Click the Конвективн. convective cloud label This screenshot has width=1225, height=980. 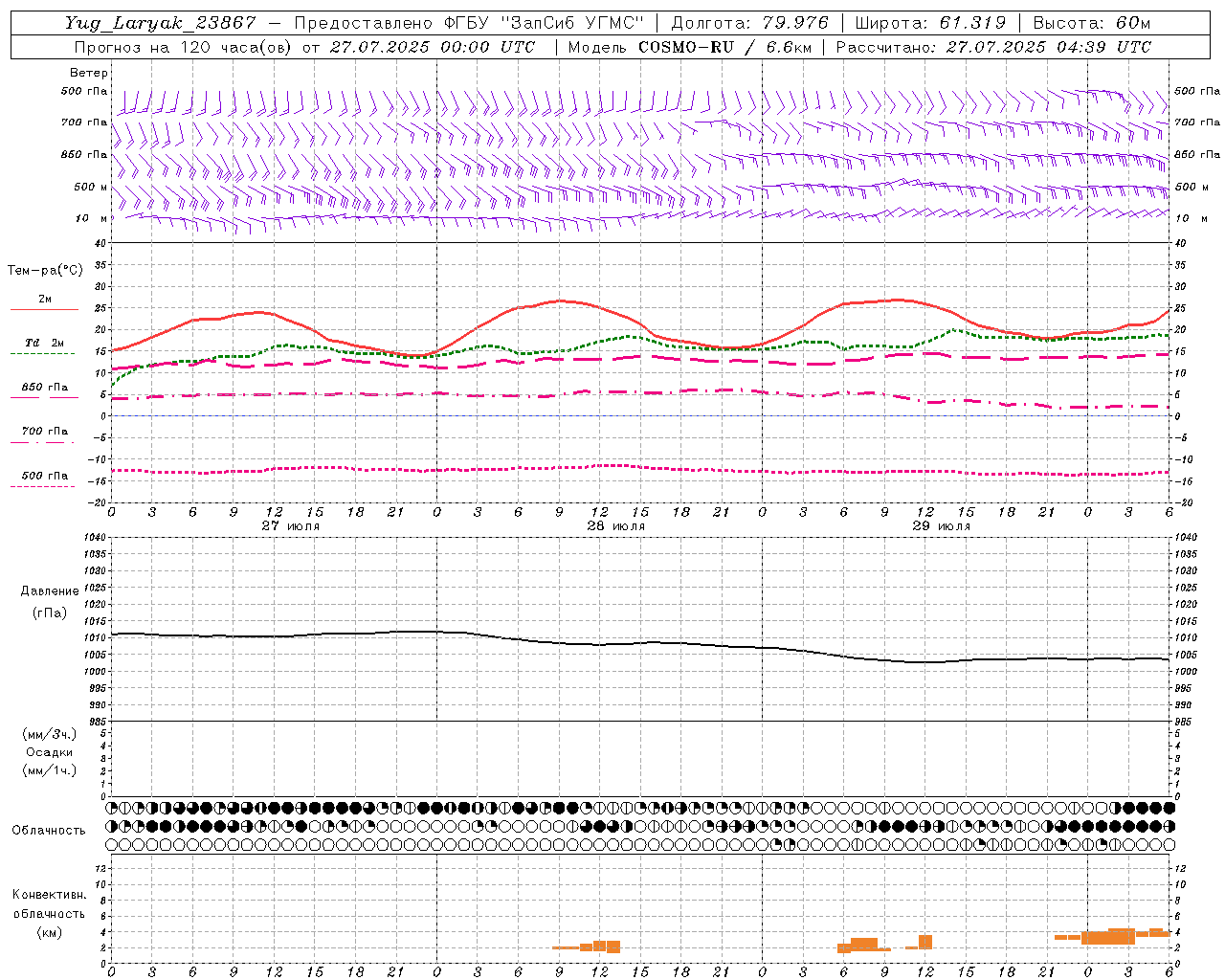point(49,895)
